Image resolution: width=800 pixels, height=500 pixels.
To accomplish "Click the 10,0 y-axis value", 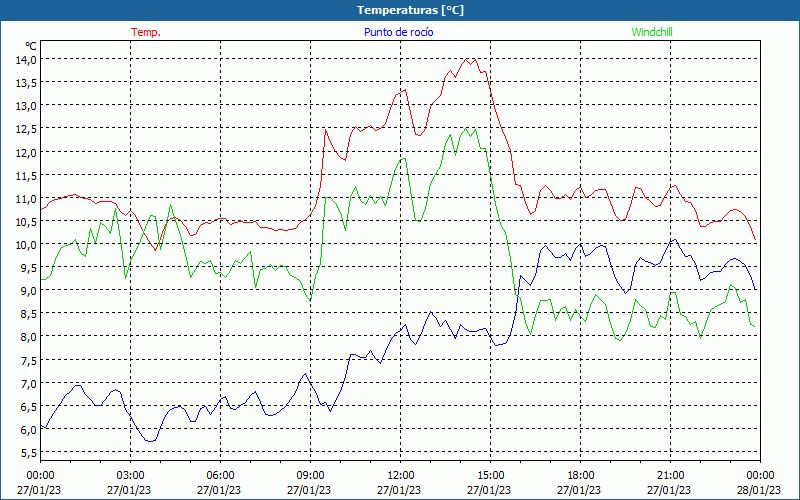I will click(x=26, y=244).
